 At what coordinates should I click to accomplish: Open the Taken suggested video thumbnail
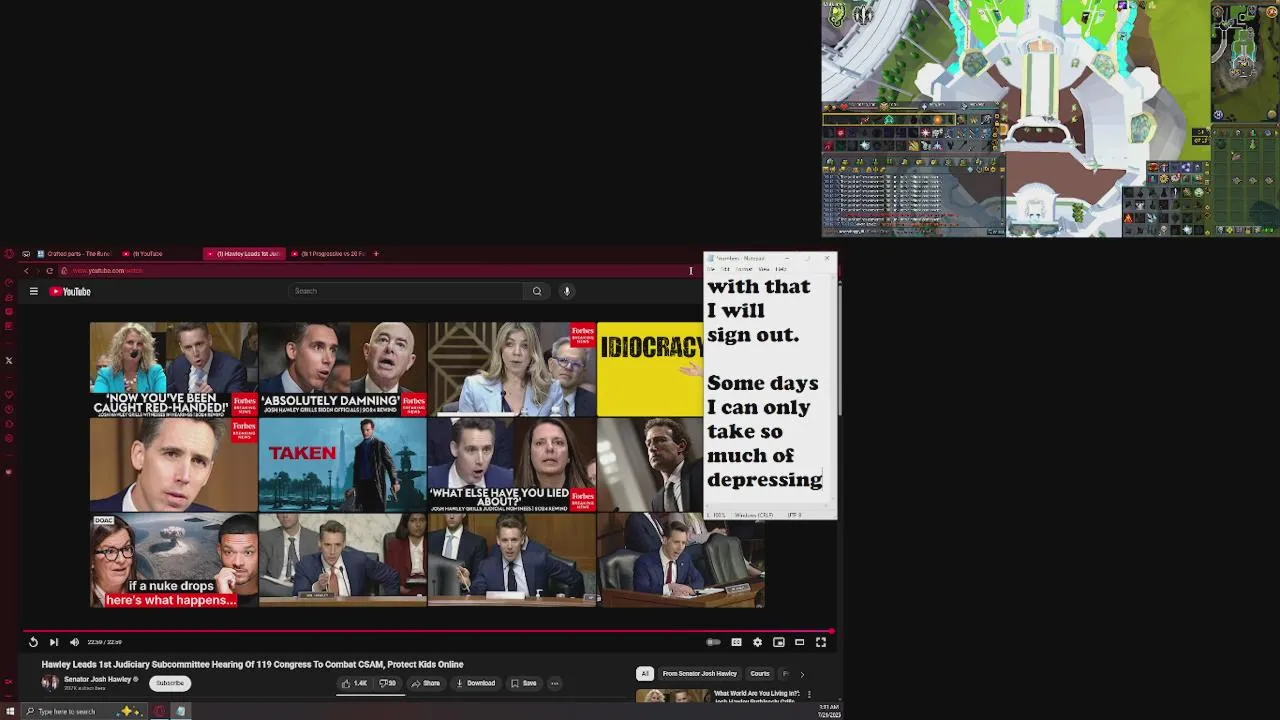click(342, 465)
